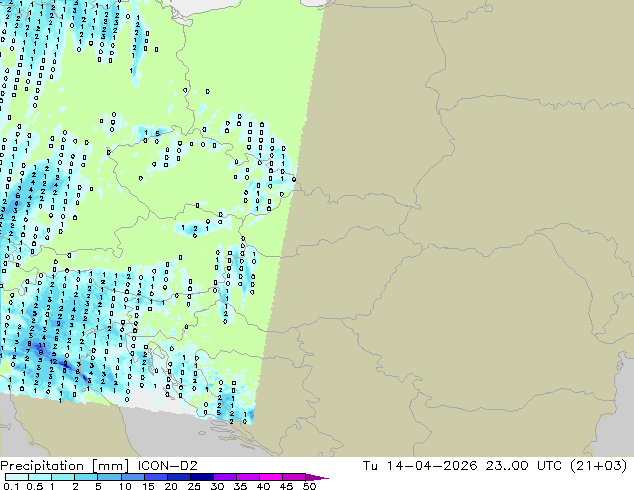Viewport: 634px width, 490px height.
Task: Click the ICON-D2 model name label
Action: click(x=167, y=466)
